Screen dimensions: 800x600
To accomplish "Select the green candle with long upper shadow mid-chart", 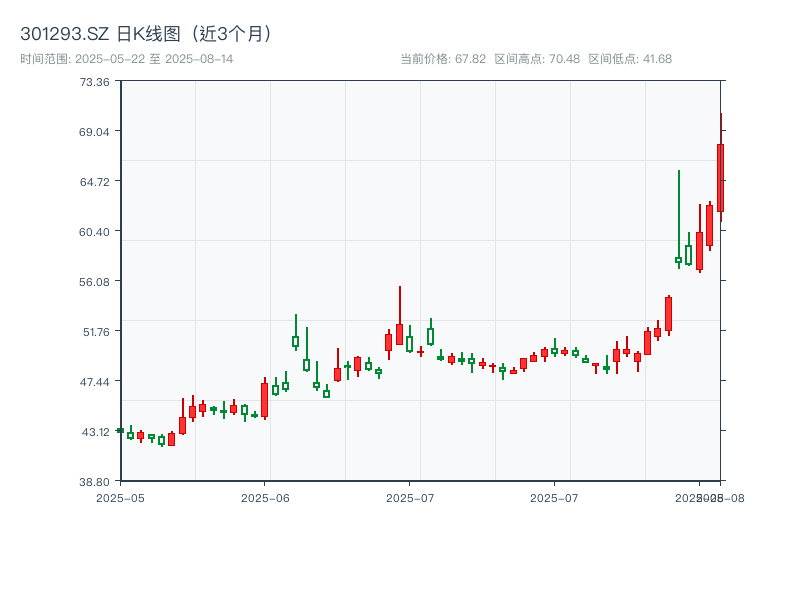I will [295, 340].
